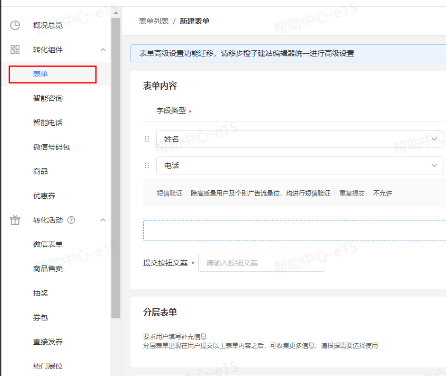
Task: Click the sidebar scrollbar up arrow
Action: [x=116, y=13]
